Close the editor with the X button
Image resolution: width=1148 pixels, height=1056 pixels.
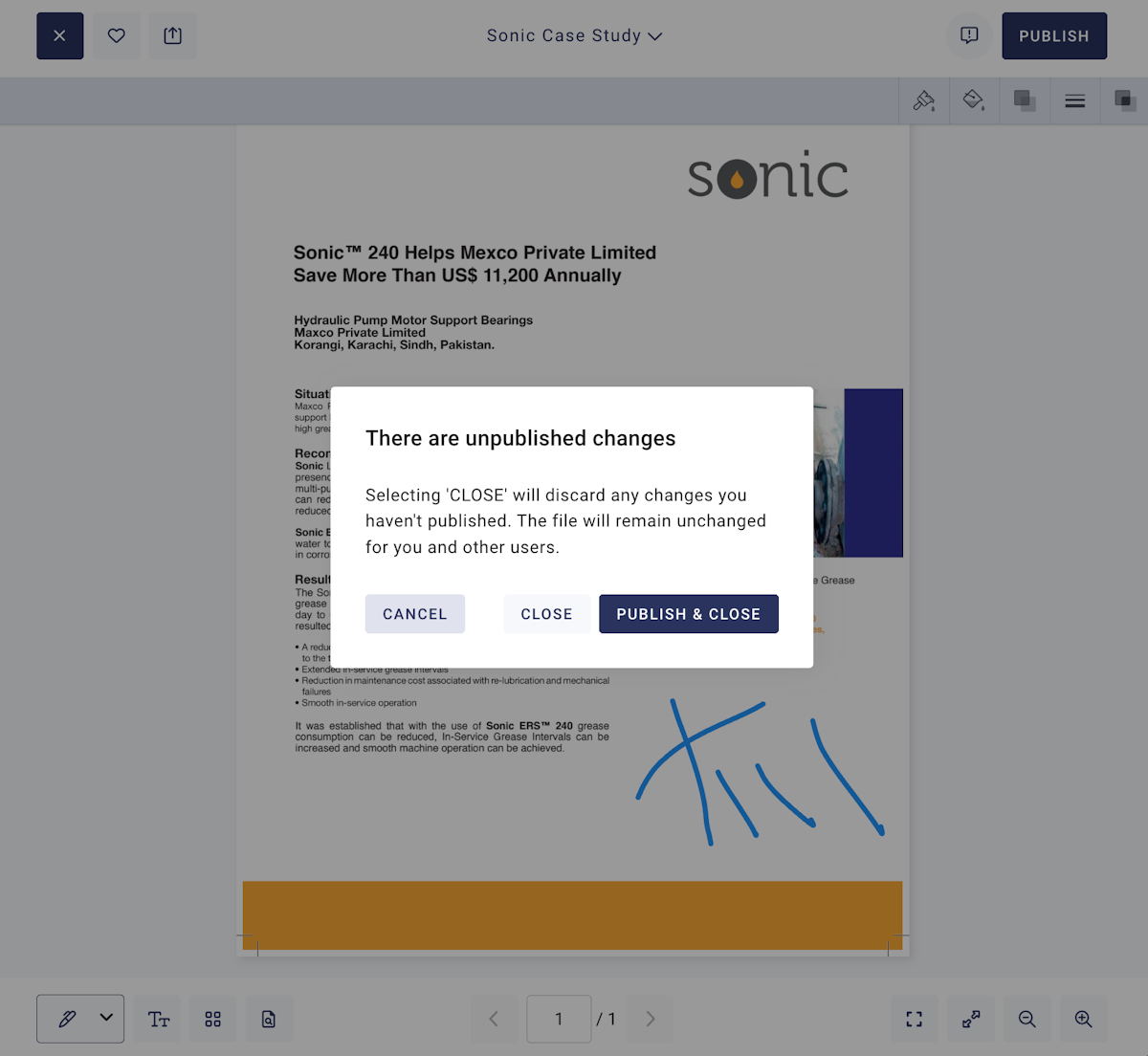coord(60,36)
